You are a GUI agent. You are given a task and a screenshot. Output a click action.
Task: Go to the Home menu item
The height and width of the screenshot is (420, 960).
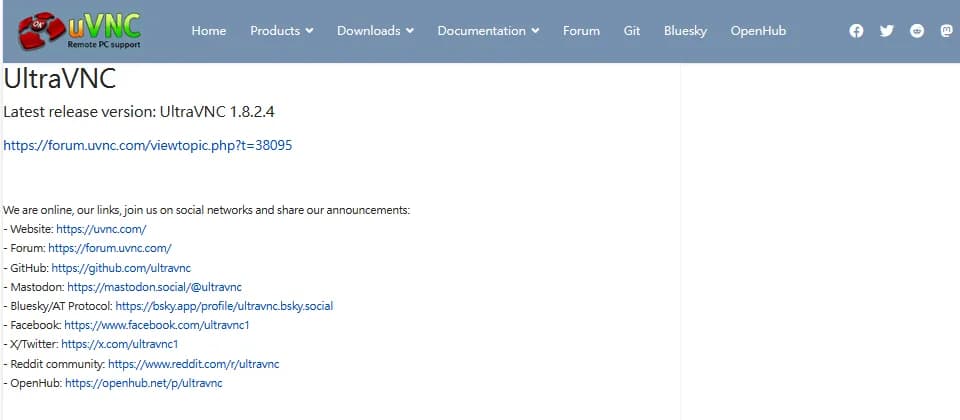pyautogui.click(x=209, y=31)
